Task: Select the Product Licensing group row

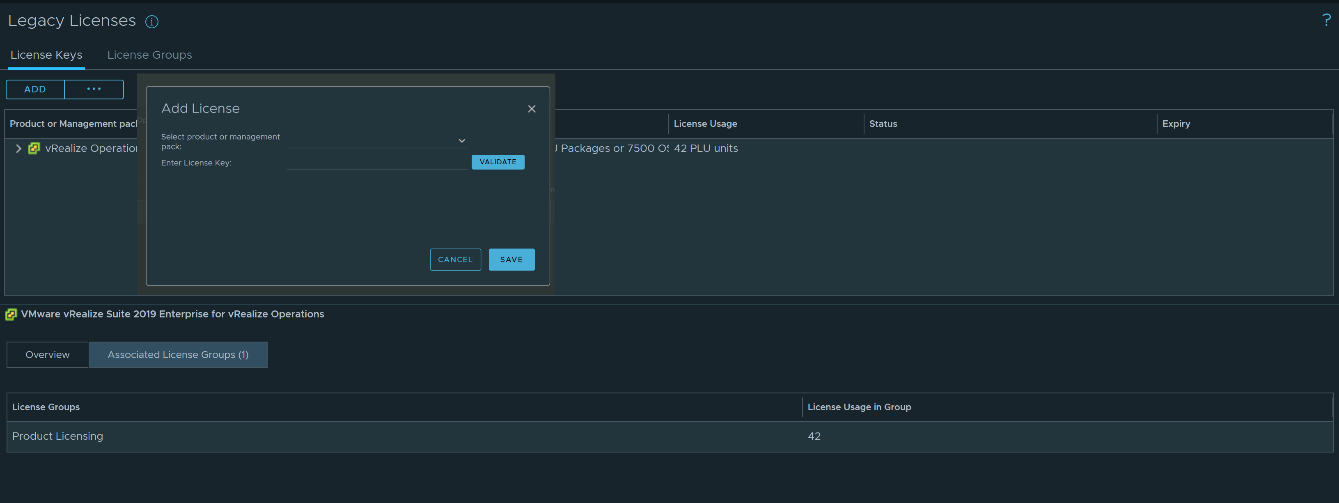Action: [x=58, y=436]
